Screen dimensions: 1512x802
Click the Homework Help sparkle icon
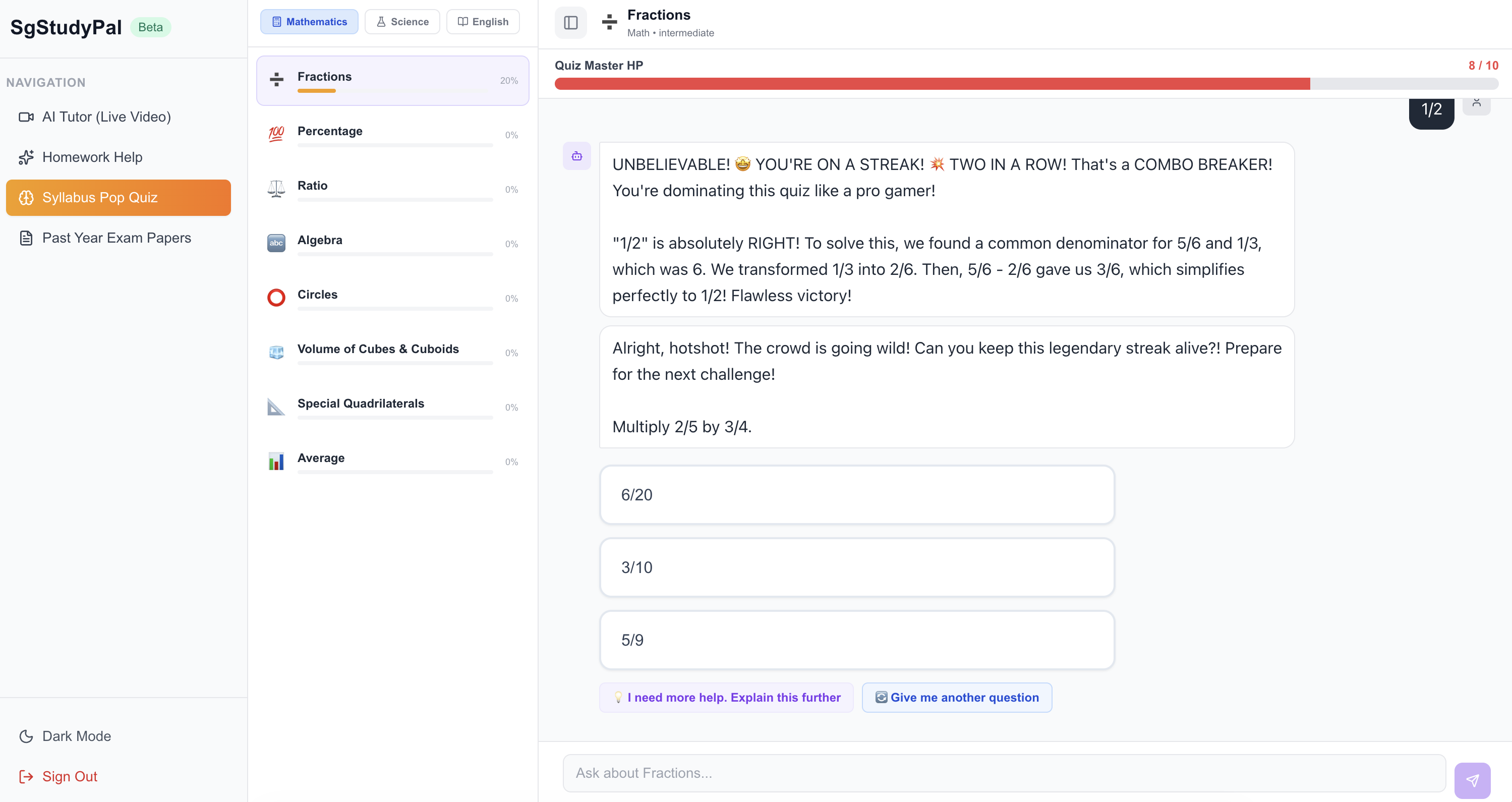point(26,157)
